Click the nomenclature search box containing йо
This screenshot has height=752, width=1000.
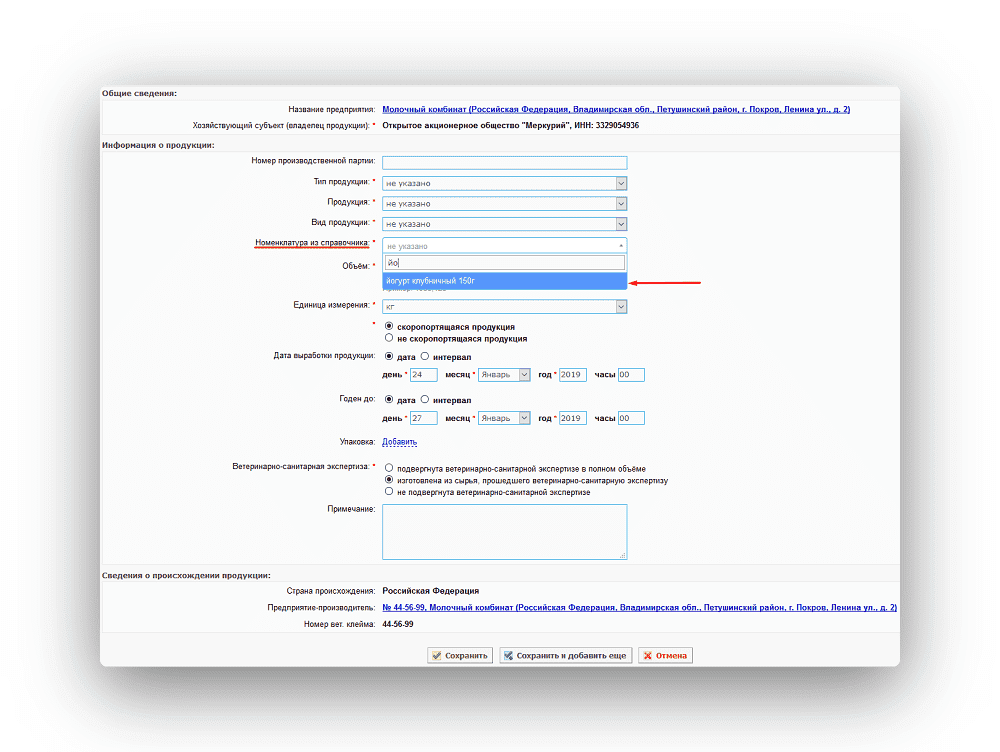tap(504, 263)
